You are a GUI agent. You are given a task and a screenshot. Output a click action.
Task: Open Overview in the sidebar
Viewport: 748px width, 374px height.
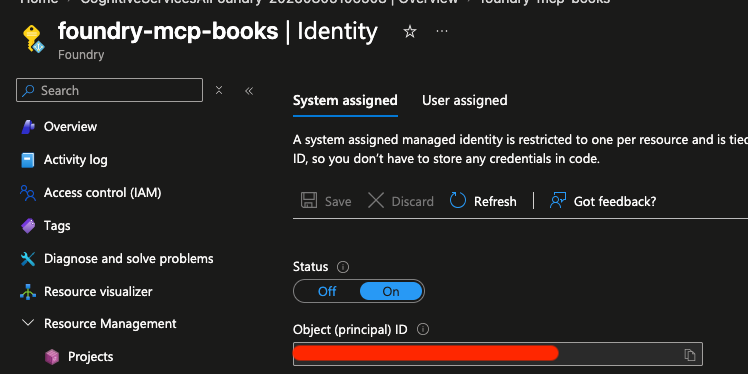tap(70, 127)
